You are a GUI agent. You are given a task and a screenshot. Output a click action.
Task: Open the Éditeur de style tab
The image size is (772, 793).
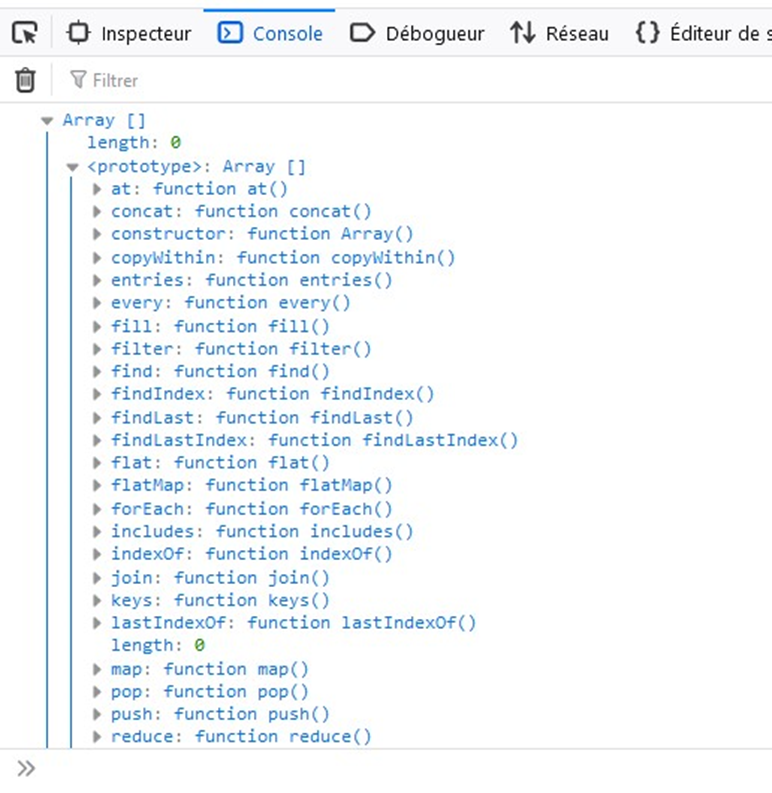click(703, 33)
